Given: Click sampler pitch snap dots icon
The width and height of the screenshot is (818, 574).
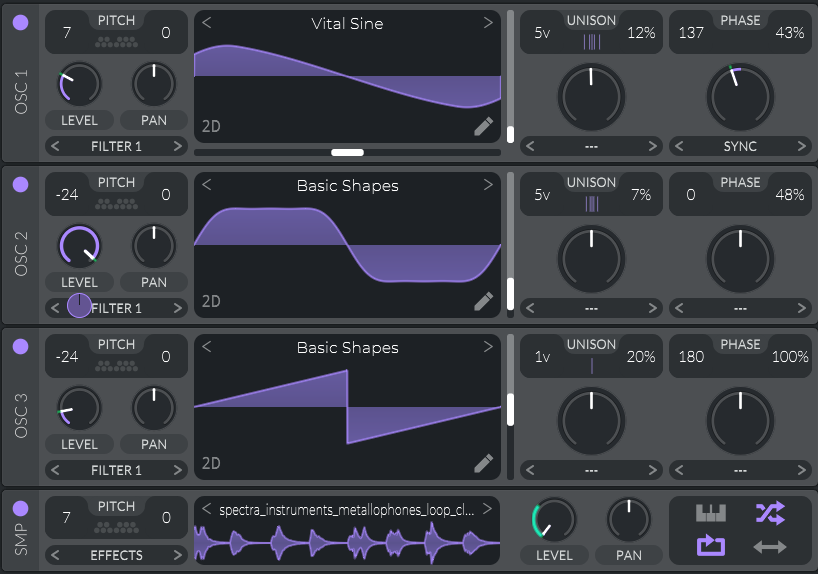Looking at the screenshot, I should pyautogui.click(x=116, y=528).
